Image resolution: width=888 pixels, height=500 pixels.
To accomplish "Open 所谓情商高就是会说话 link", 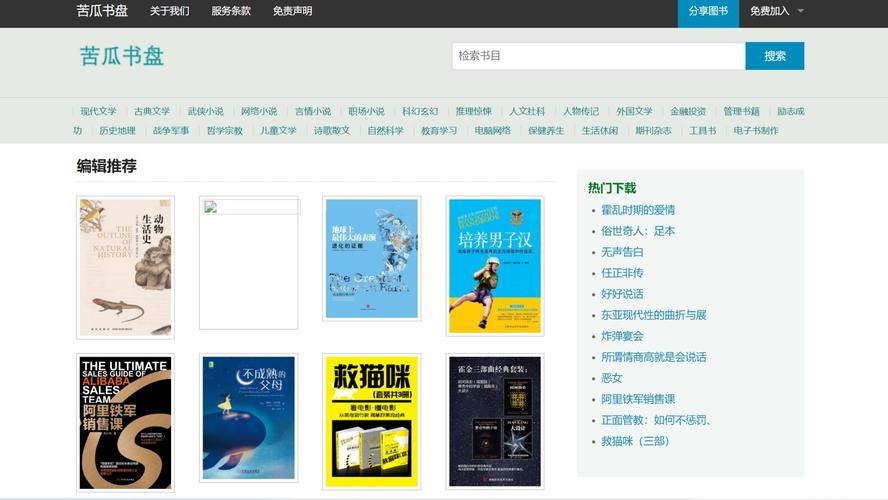I will point(654,357).
